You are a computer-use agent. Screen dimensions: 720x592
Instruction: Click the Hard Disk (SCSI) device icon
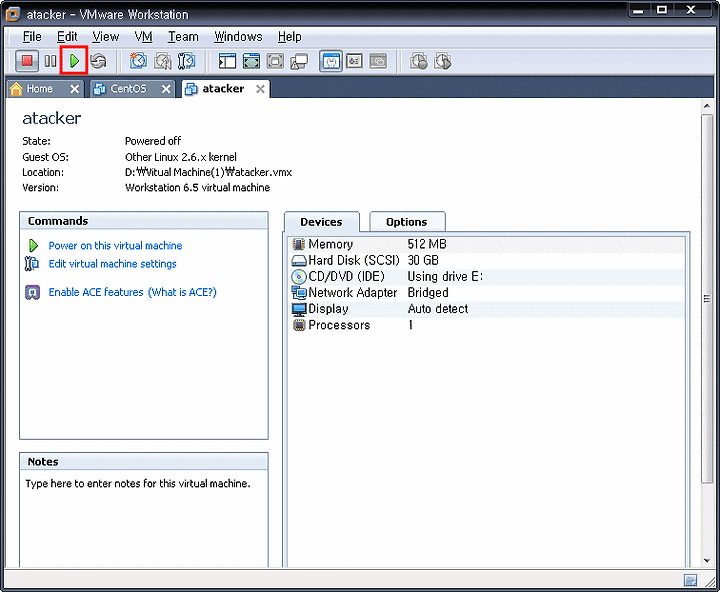coord(298,260)
